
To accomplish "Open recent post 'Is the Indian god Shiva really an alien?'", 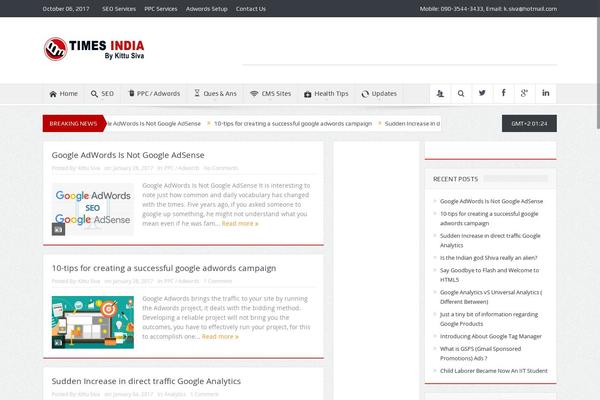I will [489, 258].
